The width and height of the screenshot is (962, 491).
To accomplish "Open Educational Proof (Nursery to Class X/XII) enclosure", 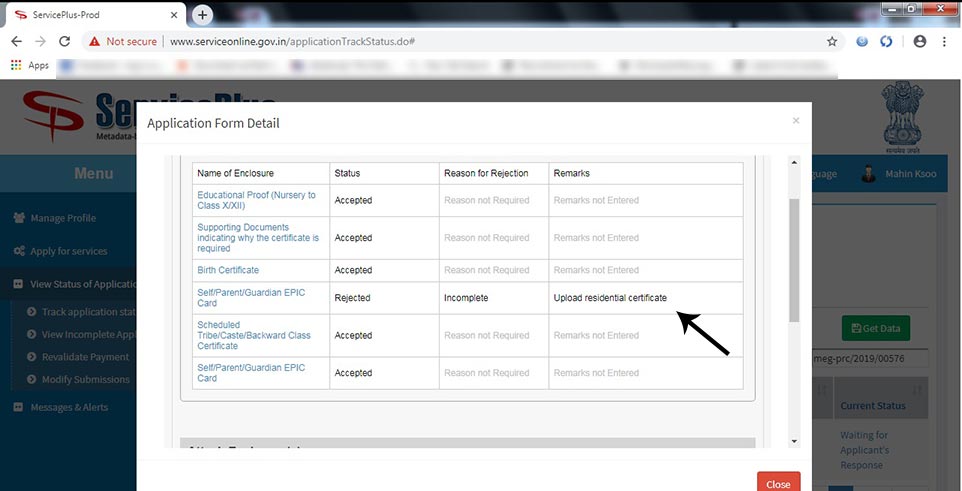I will 256,200.
